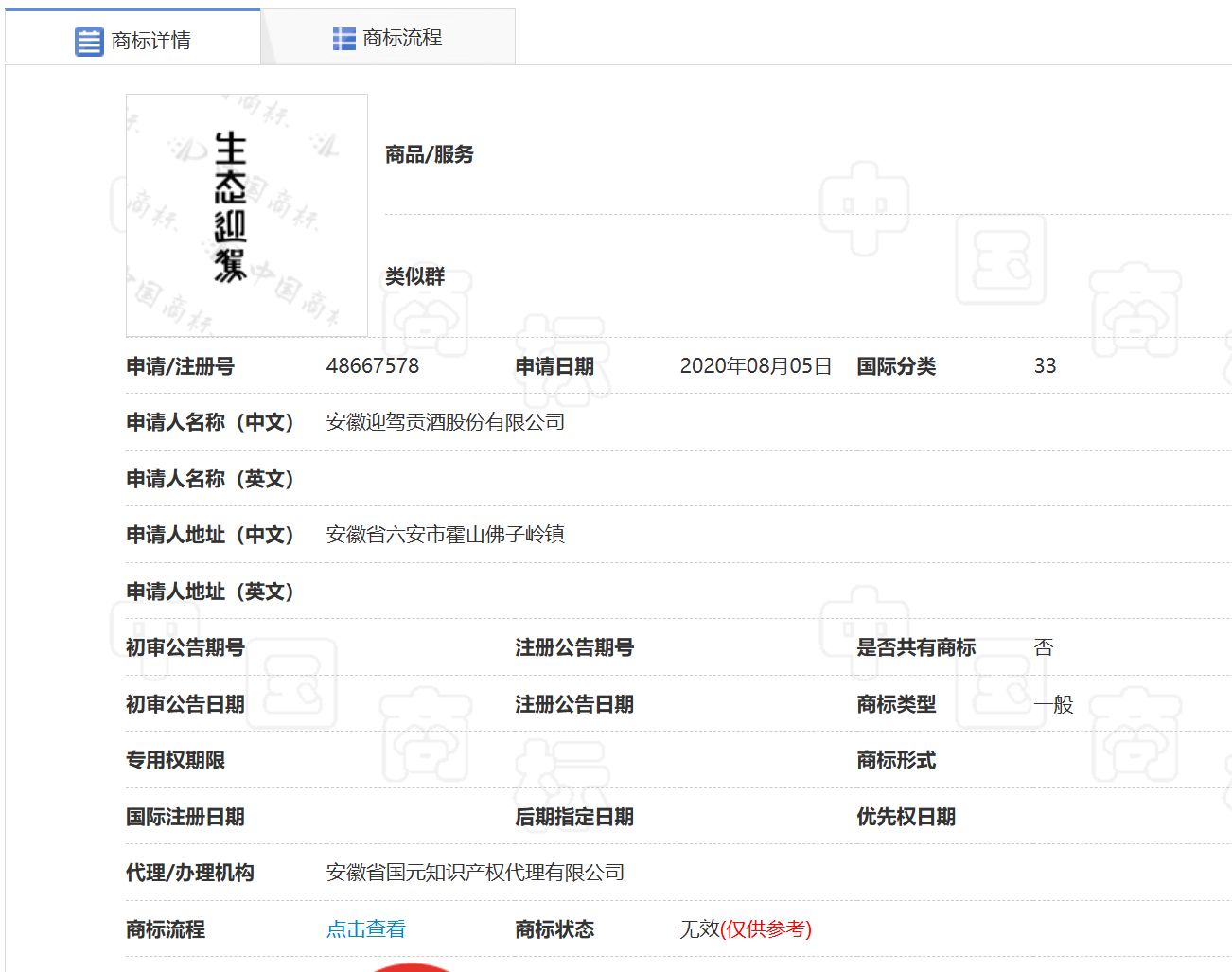Viewport: 1232px width, 972px height.
Task: Click the application date 2020年08月05日
Action: point(755,366)
